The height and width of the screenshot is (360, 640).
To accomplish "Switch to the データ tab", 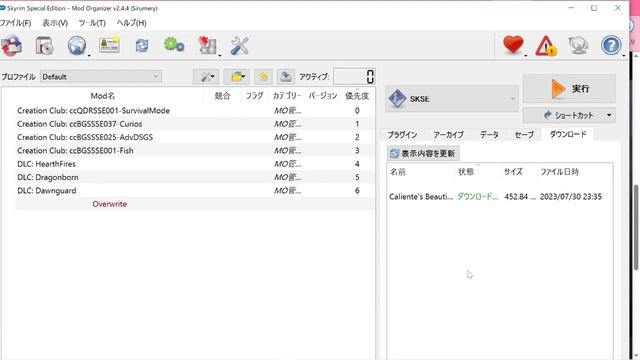I will point(489,135).
